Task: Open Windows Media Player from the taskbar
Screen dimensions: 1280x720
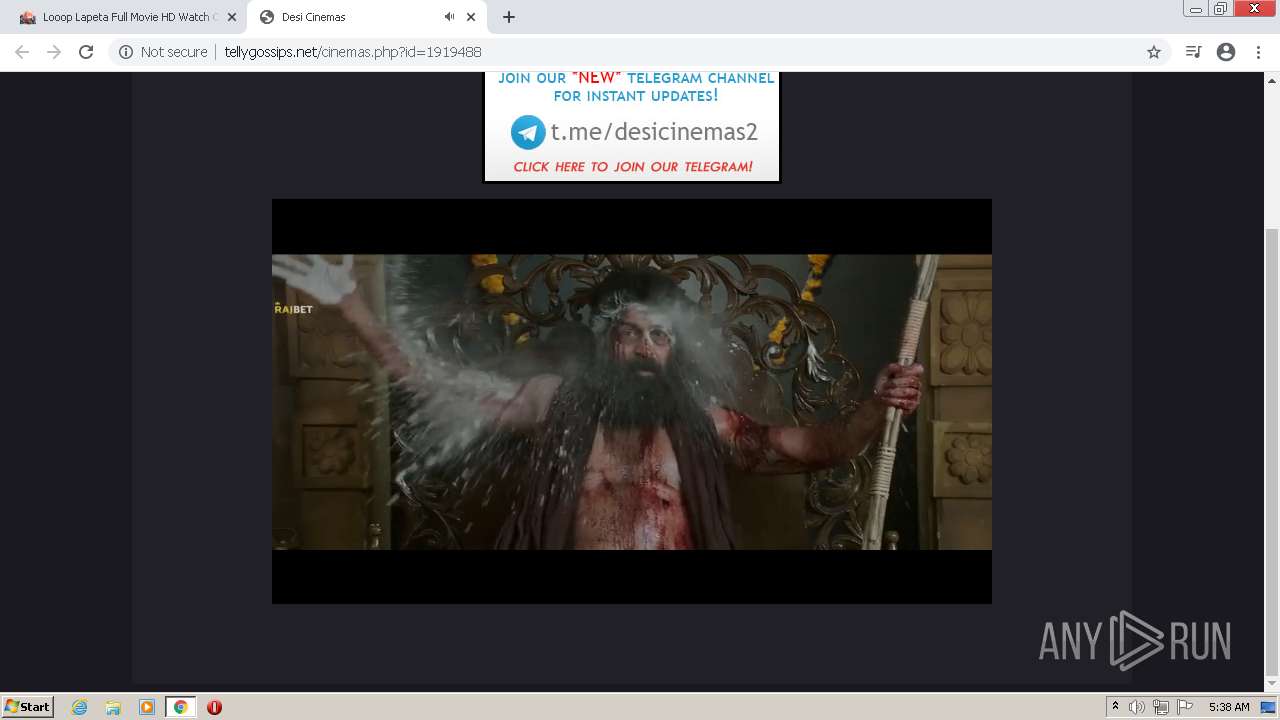Action: [147, 707]
